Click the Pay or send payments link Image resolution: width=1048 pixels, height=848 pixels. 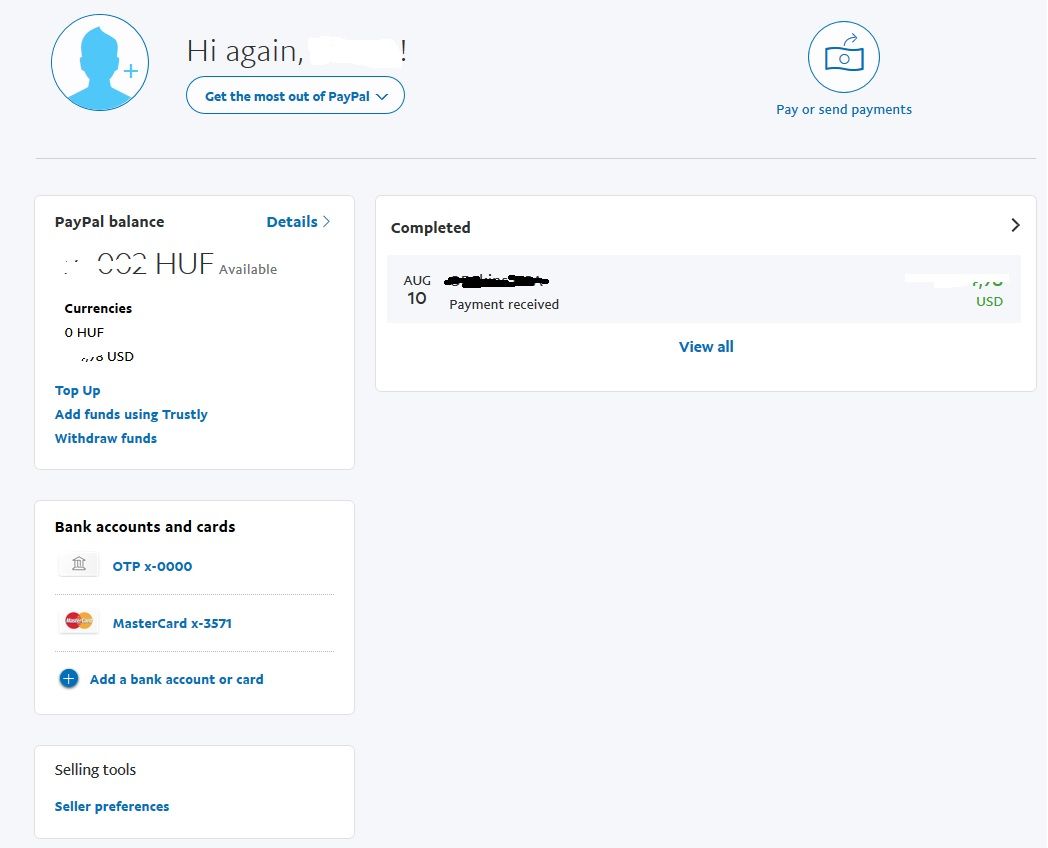click(843, 110)
